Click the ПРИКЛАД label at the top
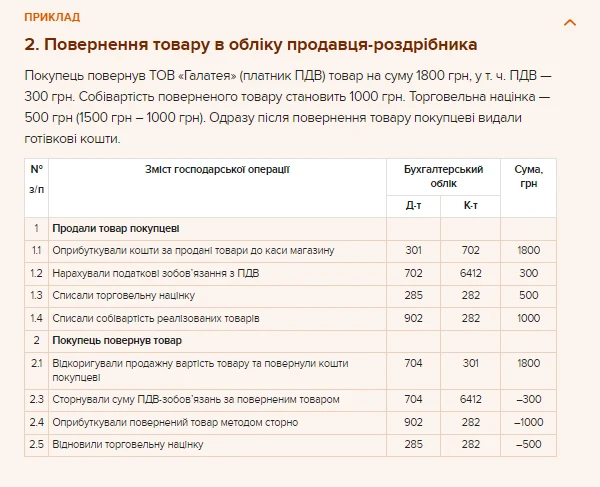Screen dimensions: 600x487 coord(52,18)
